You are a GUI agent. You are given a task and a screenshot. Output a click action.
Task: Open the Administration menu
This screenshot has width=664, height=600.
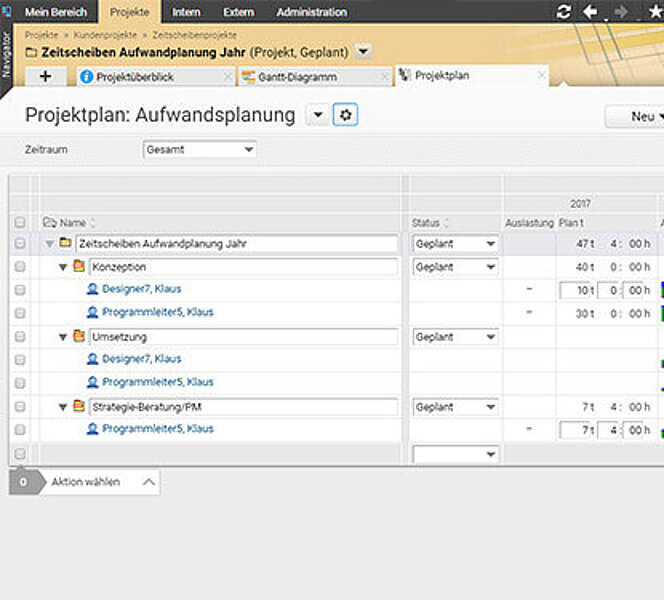click(312, 12)
